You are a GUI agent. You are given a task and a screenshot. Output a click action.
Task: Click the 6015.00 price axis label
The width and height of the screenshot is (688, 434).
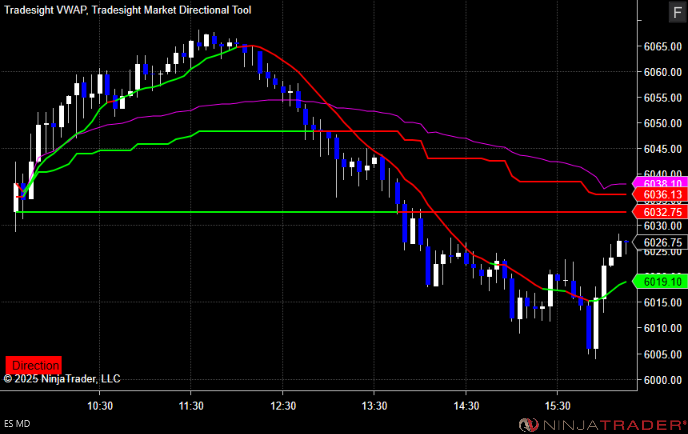[x=663, y=302]
